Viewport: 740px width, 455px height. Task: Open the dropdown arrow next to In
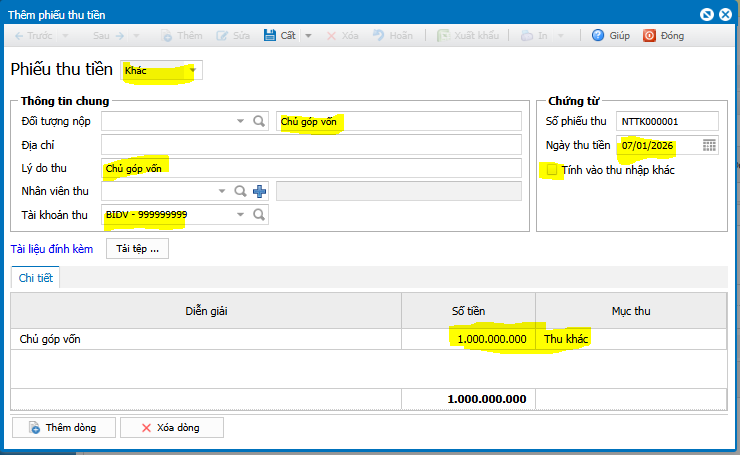[561, 36]
